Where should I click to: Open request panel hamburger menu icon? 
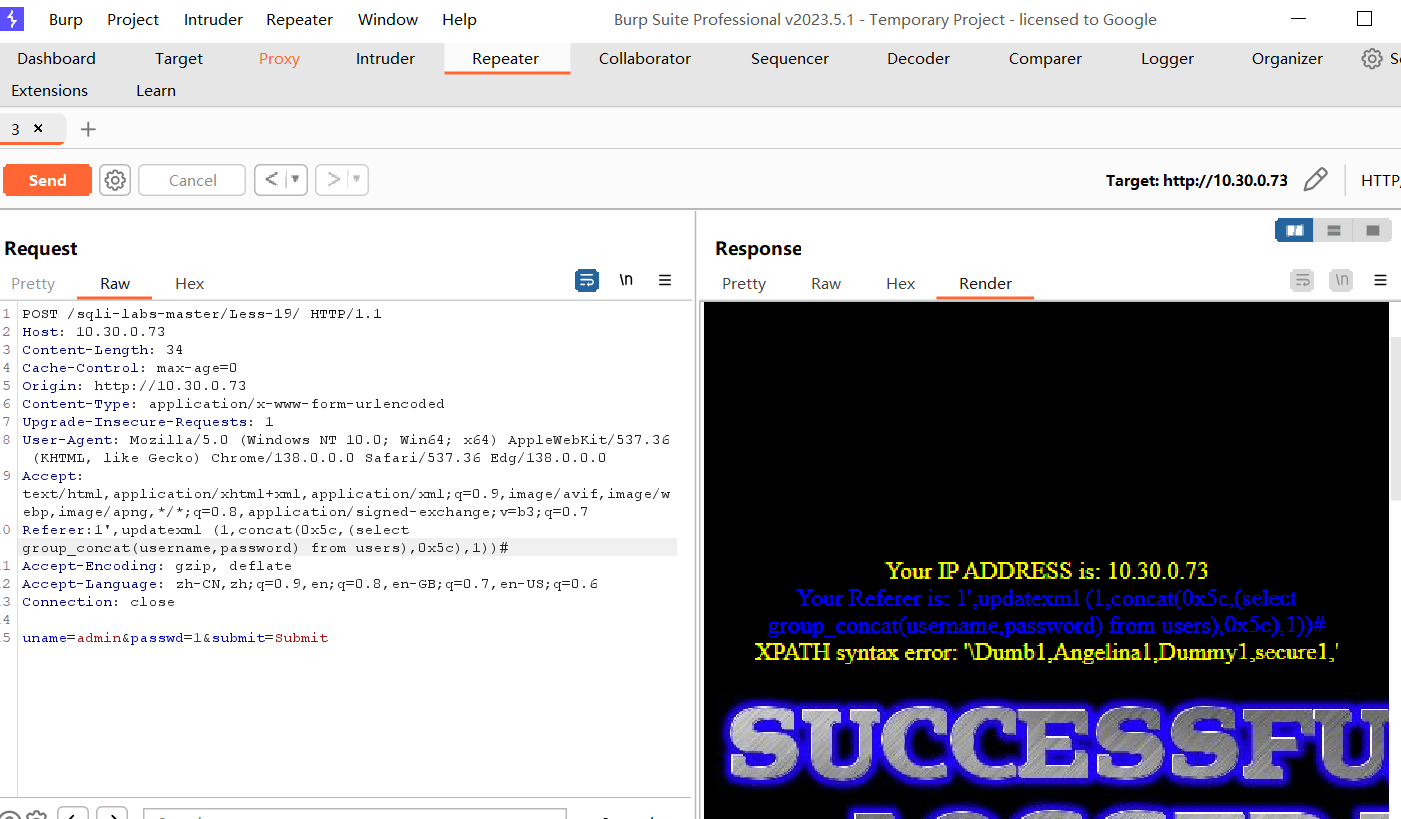665,281
